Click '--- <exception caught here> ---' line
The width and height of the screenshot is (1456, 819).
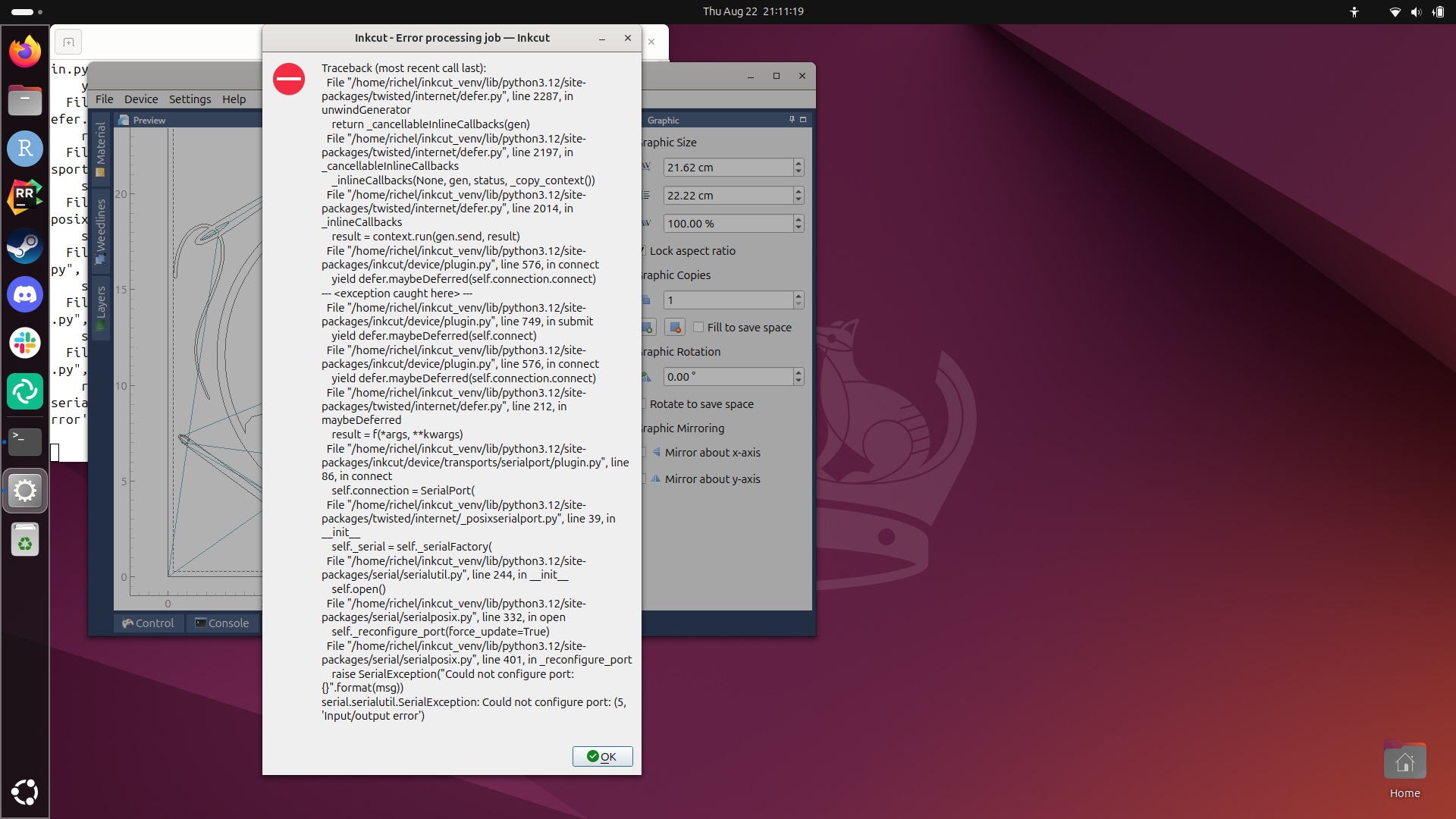[397, 293]
